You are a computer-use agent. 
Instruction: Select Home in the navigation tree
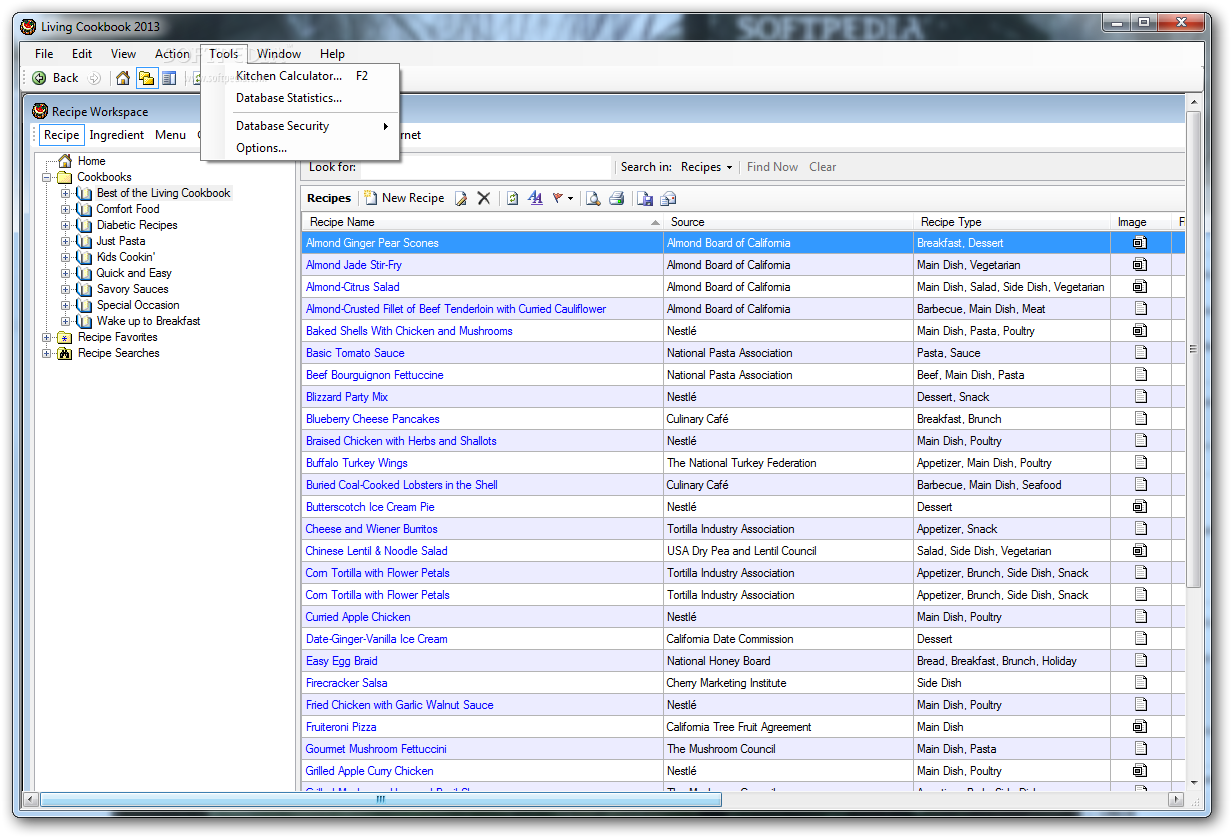[x=91, y=161]
